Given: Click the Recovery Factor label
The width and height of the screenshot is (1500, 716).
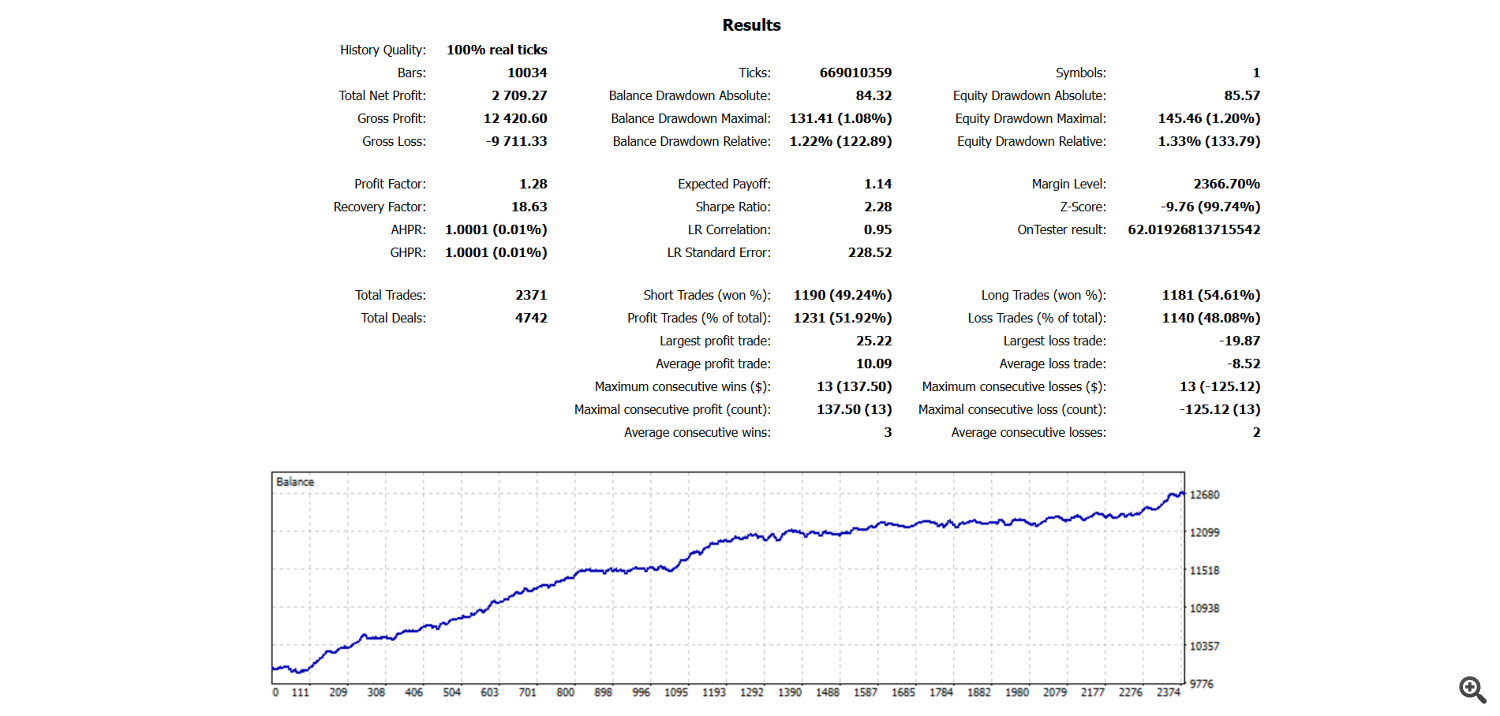Looking at the screenshot, I should pyautogui.click(x=379, y=207).
